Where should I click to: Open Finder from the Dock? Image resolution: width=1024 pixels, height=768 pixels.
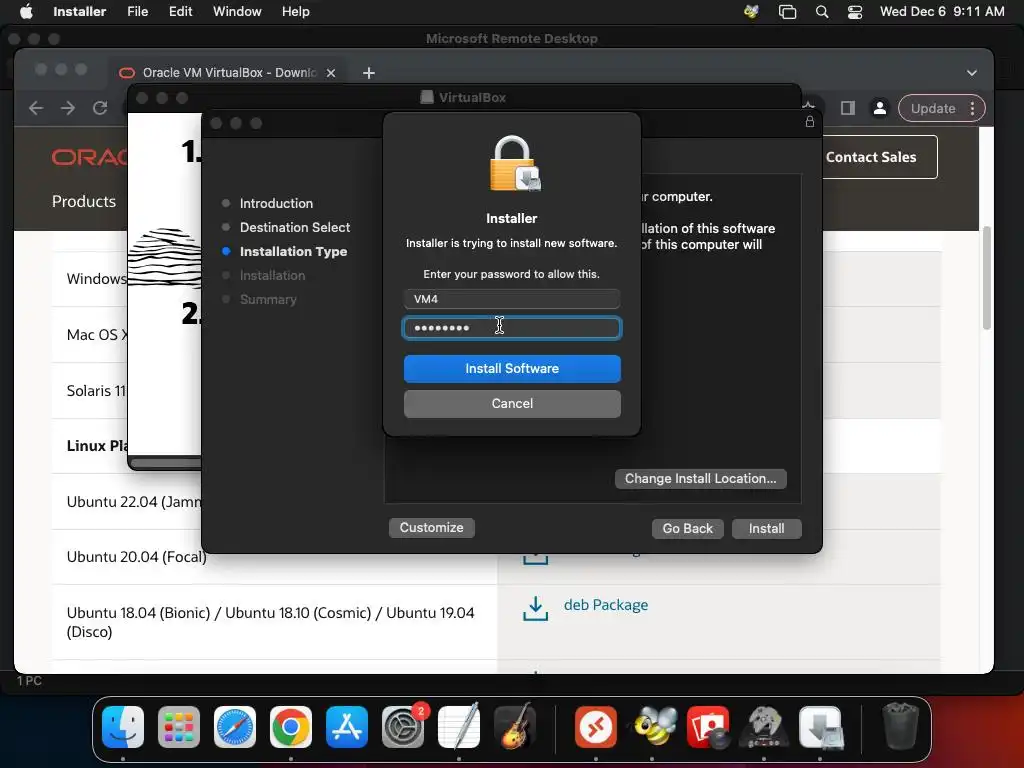pyautogui.click(x=123, y=726)
